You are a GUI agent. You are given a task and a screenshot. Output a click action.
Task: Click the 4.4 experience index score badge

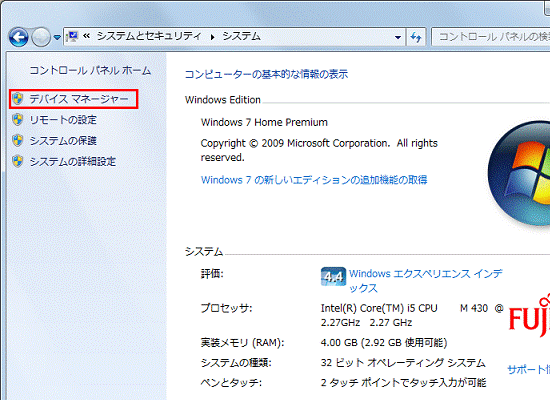[333, 277]
